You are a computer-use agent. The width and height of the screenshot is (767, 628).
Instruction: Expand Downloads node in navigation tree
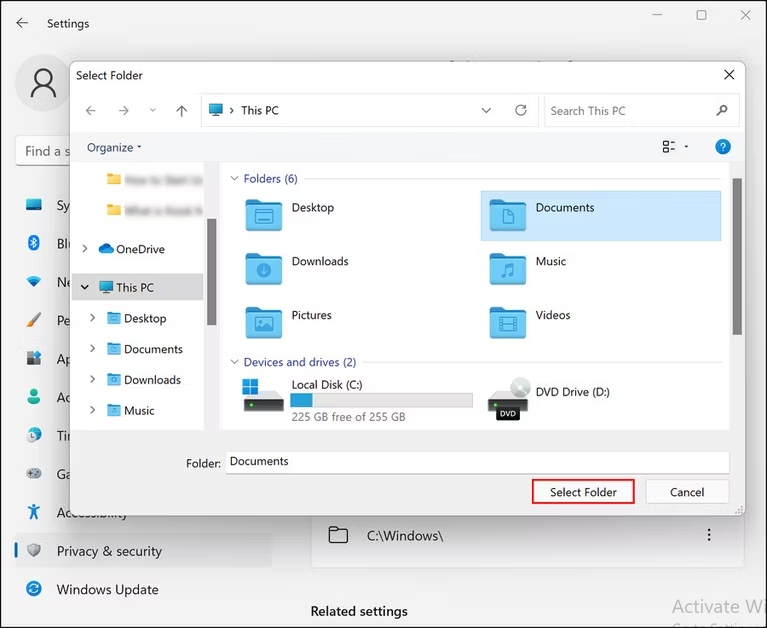[92, 379]
